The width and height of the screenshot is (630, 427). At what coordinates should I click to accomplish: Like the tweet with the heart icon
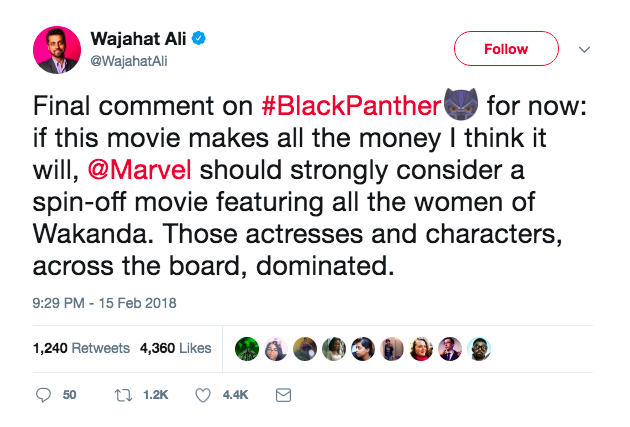pyautogui.click(x=202, y=395)
